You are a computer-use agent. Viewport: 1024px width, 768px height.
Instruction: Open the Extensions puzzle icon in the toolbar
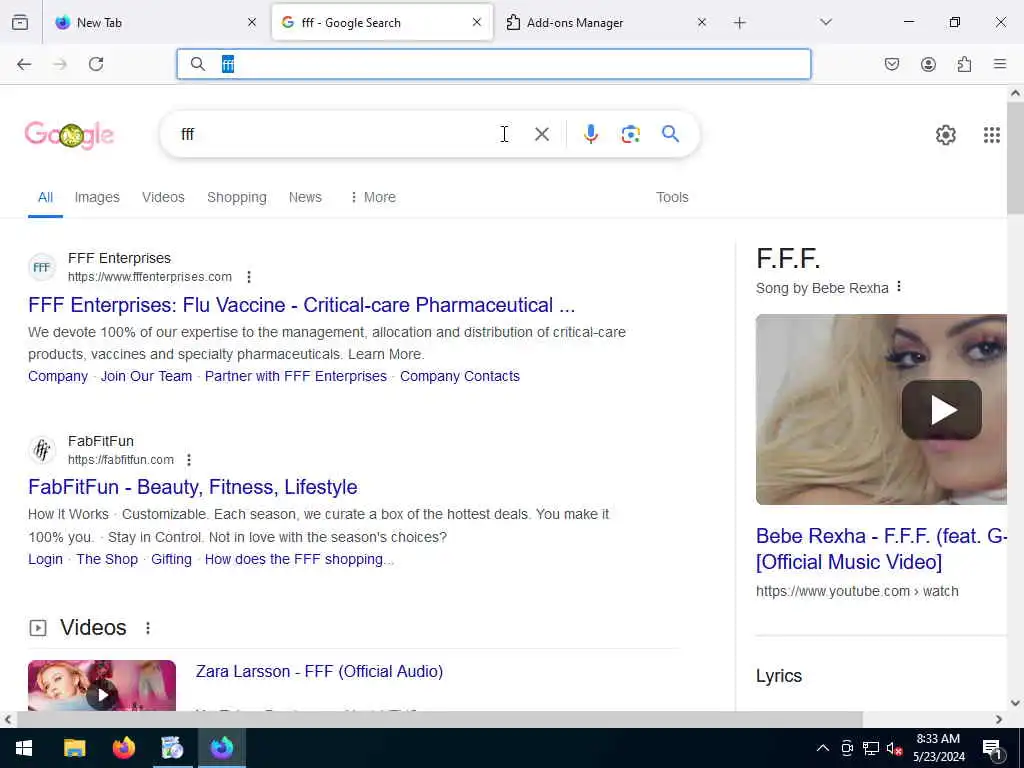tap(964, 64)
